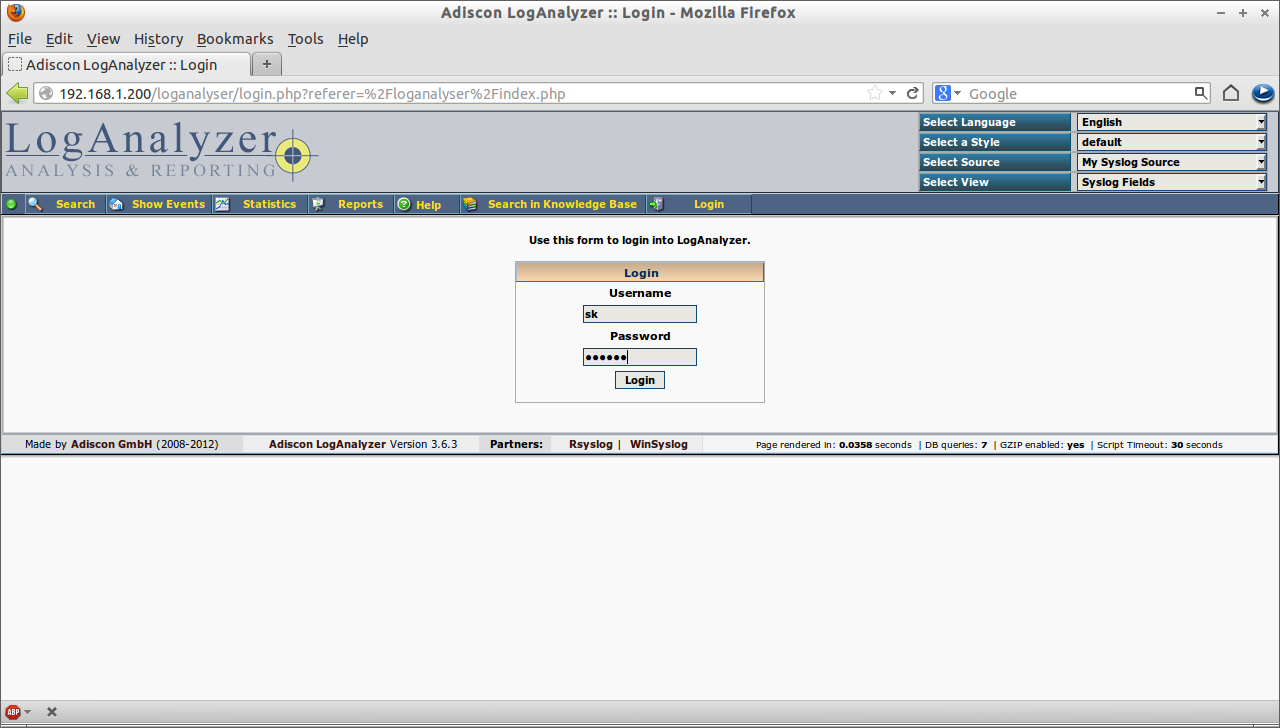Open the WinSyslog partner link
This screenshot has width=1280, height=728.
pos(659,444)
